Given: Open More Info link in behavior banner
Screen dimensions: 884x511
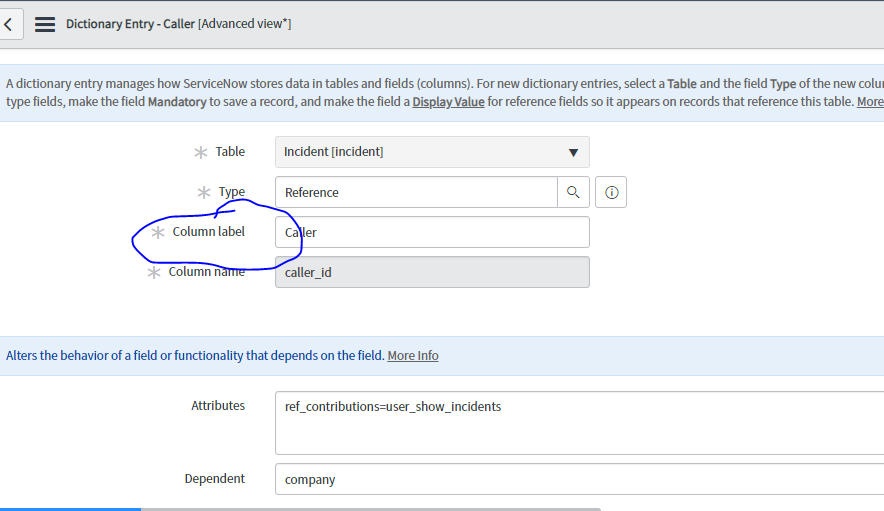Looking at the screenshot, I should pos(413,356).
